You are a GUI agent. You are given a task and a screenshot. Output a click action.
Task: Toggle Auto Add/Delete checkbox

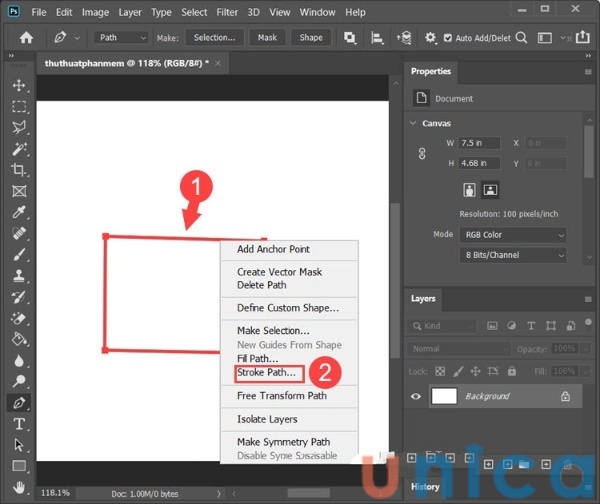click(x=448, y=38)
